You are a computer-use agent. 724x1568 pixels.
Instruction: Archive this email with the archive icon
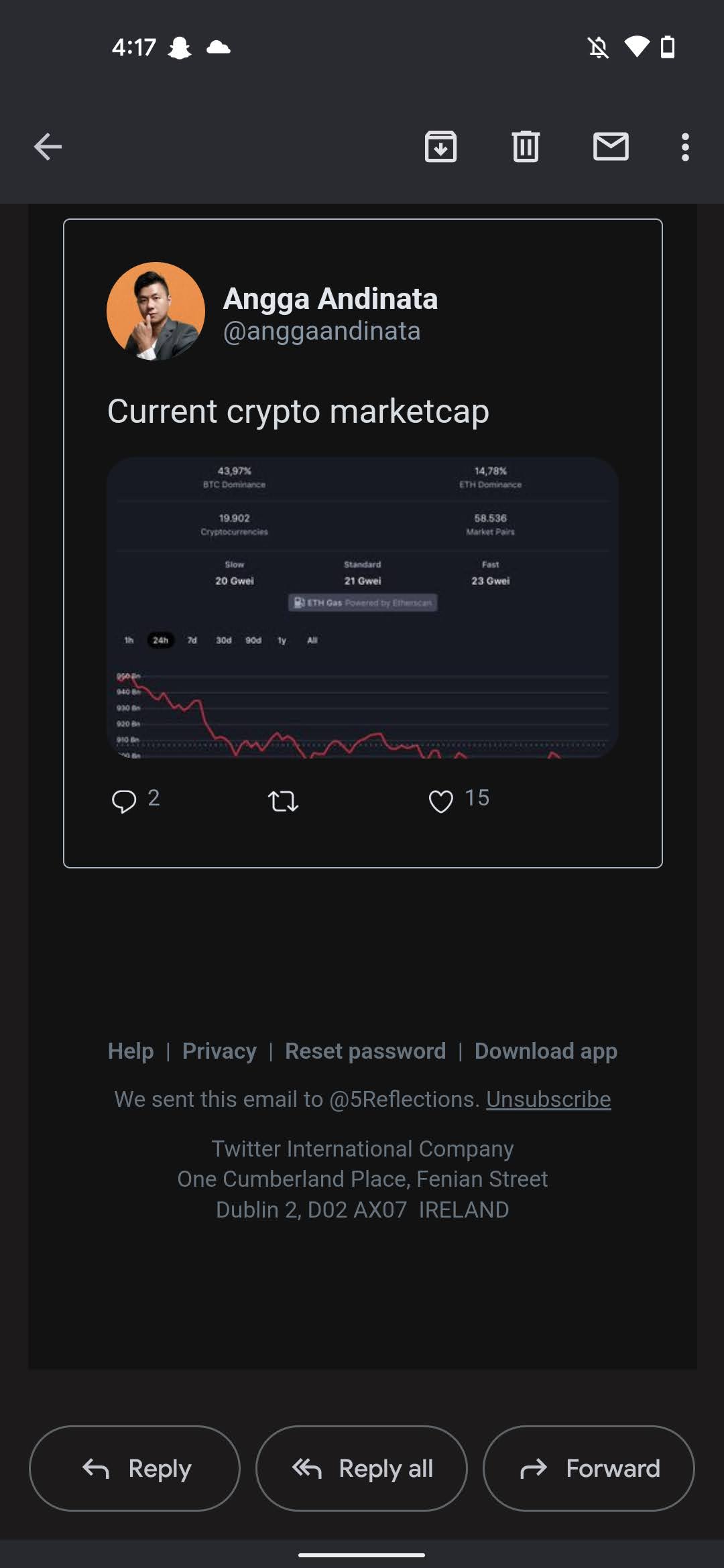point(440,147)
